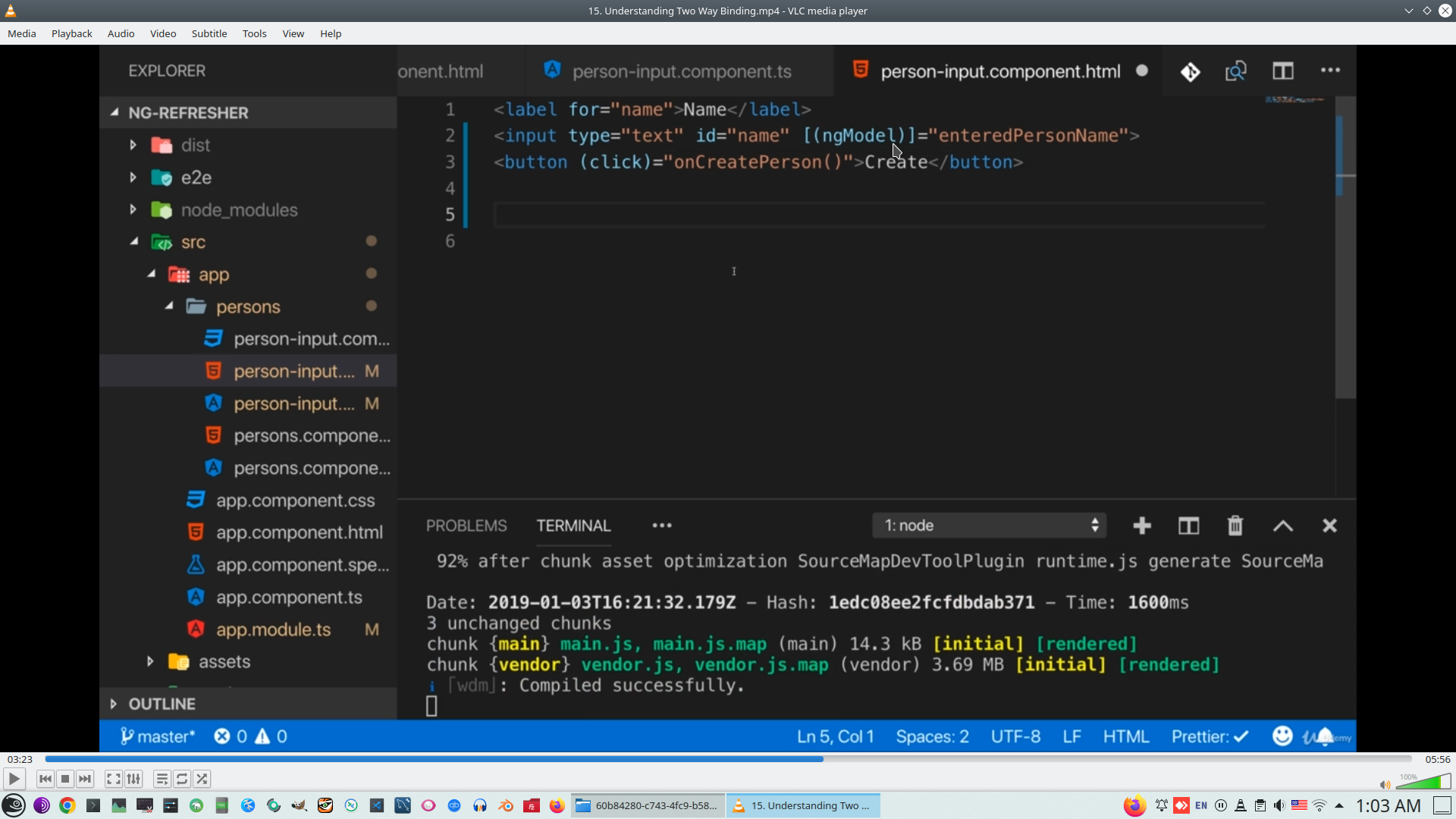Click the feedback smiley in the status bar
The image size is (1456, 819).
click(1282, 736)
